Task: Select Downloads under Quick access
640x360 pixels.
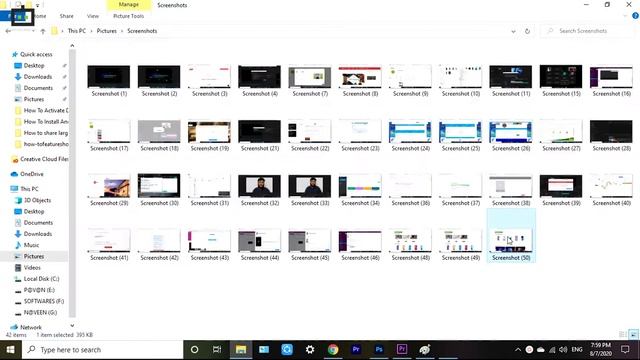Action: [x=38, y=77]
